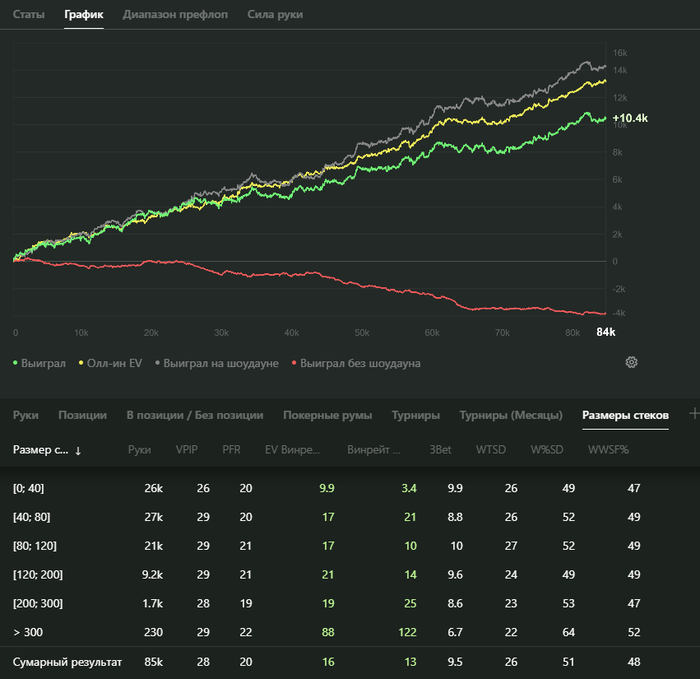This screenshot has width=700, height=679.
Task: Click the 85k total hands value
Action: (x=153, y=662)
